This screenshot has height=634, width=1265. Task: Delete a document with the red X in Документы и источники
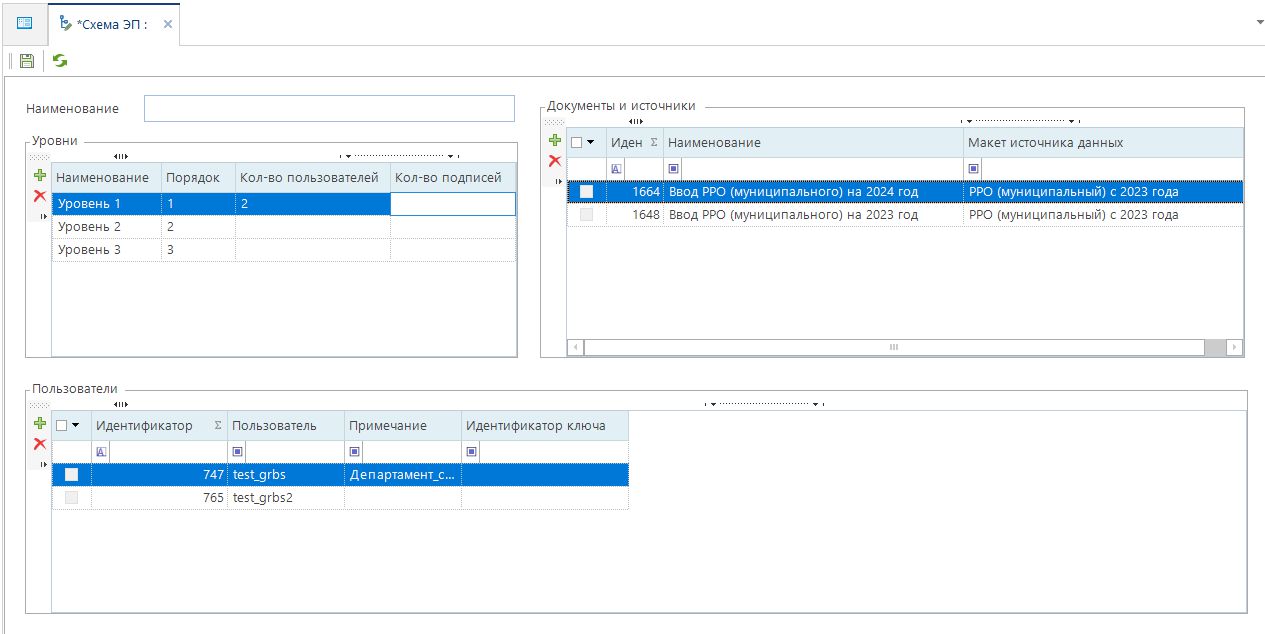click(555, 161)
